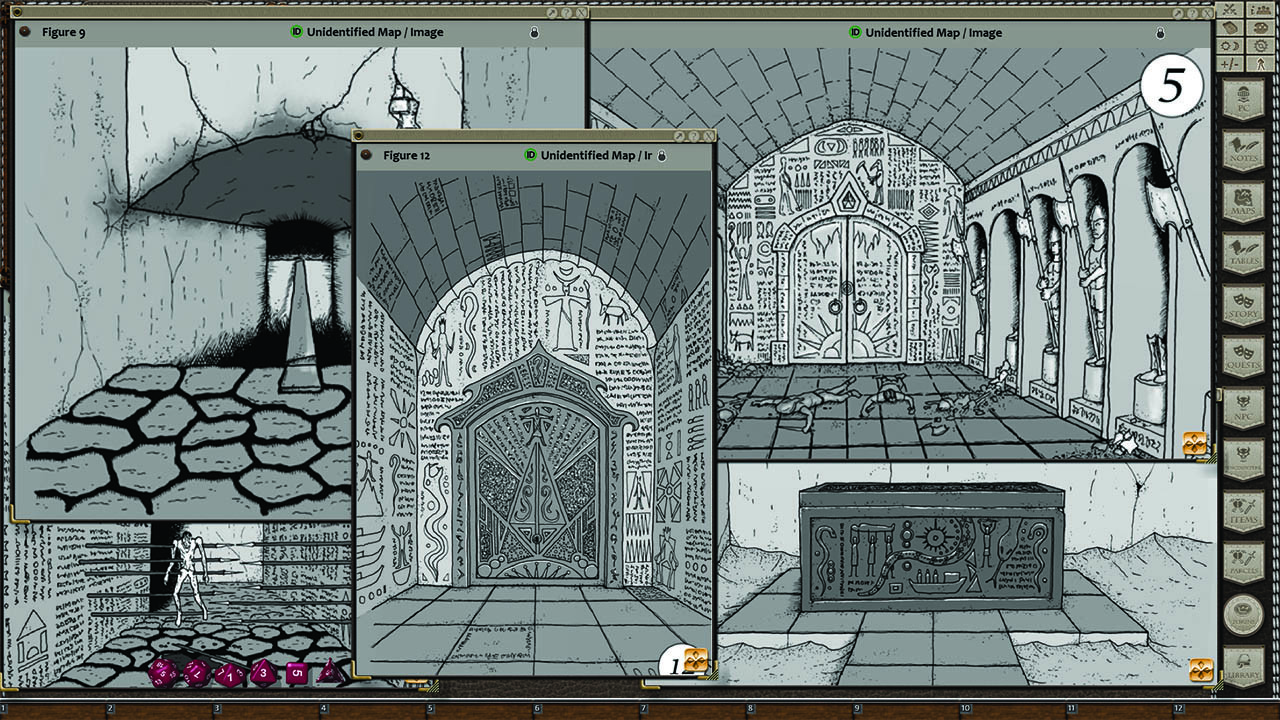Roll the pink d4 die
This screenshot has width=1280, height=720.
click(330, 672)
